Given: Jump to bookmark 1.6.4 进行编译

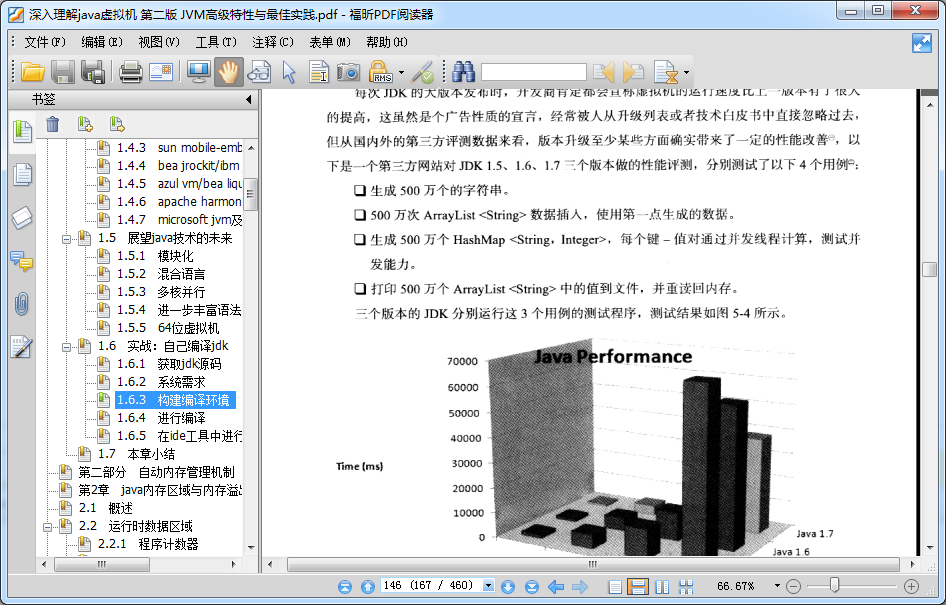Looking at the screenshot, I should point(181,418).
